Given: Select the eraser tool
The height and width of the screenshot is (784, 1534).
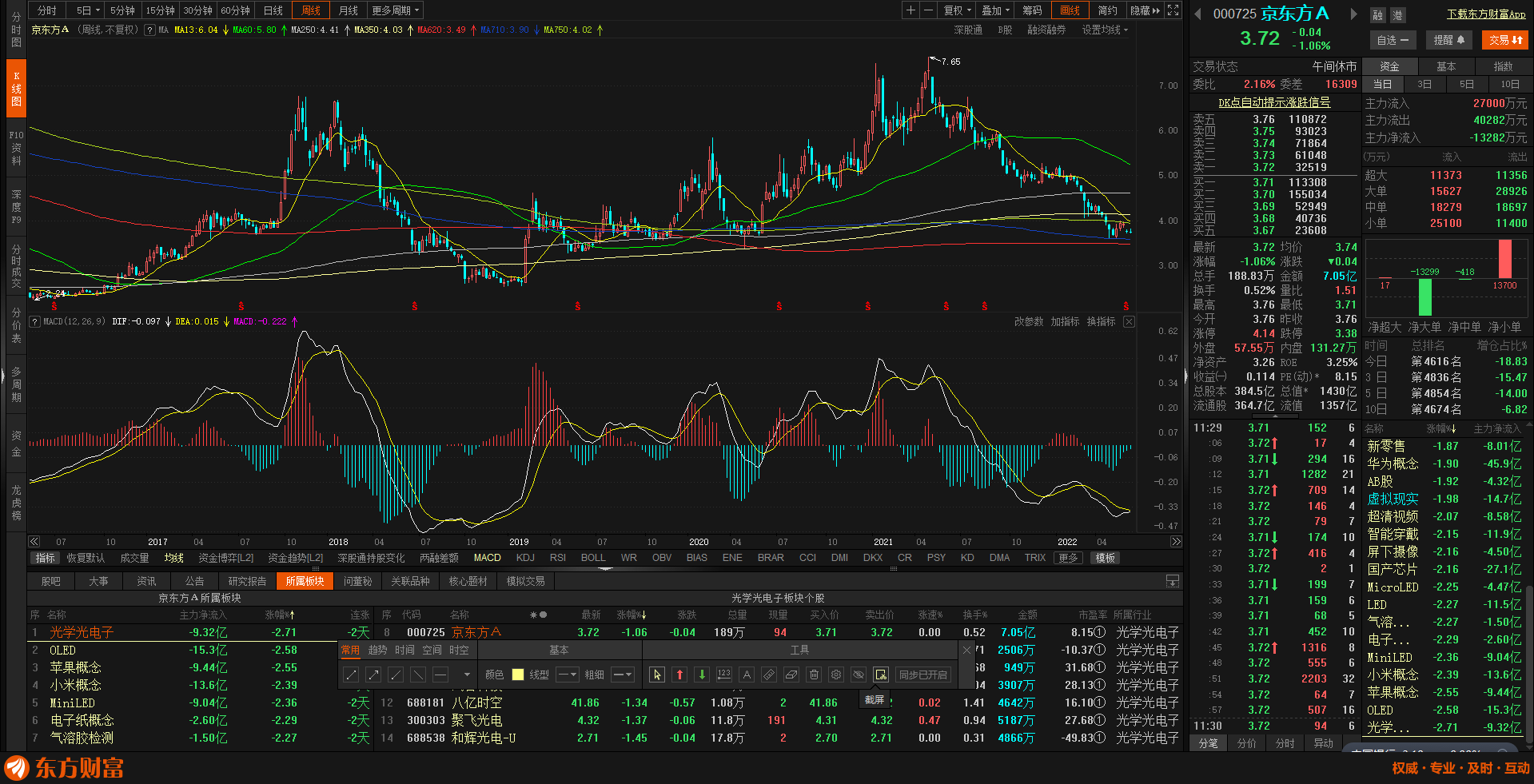Looking at the screenshot, I should (791, 675).
